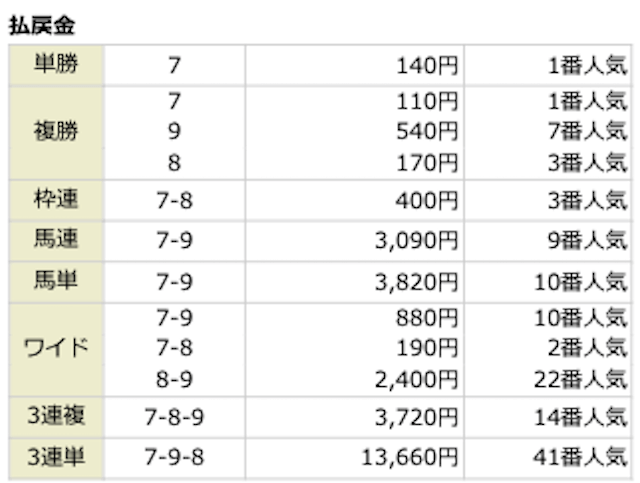Select the 馬単 row label
The image size is (640, 483).
(54, 283)
